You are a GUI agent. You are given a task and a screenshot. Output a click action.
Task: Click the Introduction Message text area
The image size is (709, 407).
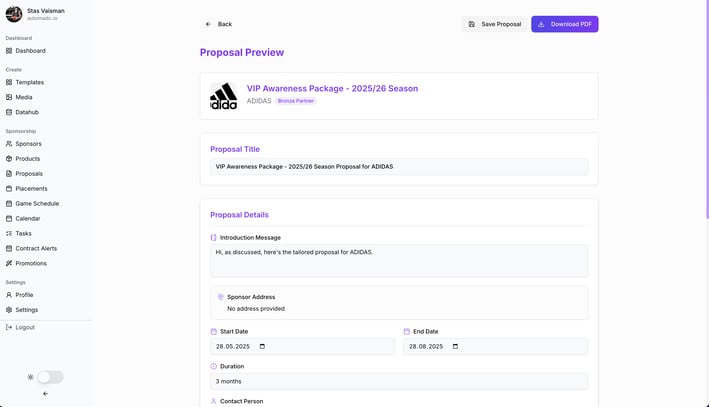(x=399, y=261)
